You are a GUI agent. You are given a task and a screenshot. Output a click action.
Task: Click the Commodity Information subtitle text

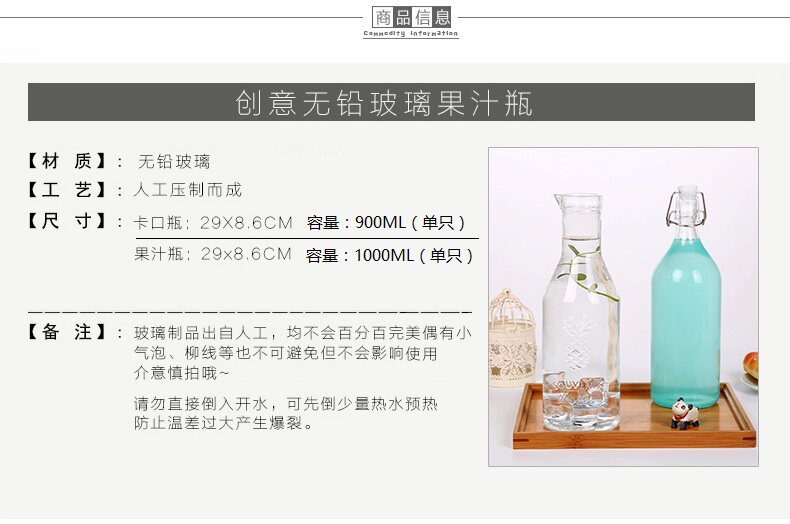coord(411,34)
